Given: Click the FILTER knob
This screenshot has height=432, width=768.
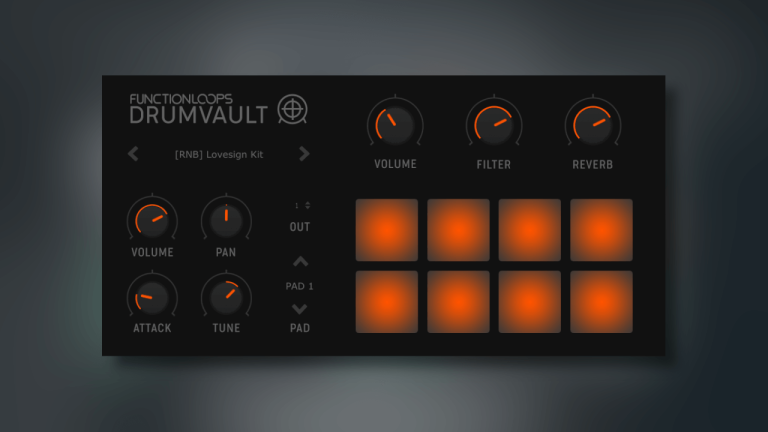Looking at the screenshot, I should (x=494, y=125).
